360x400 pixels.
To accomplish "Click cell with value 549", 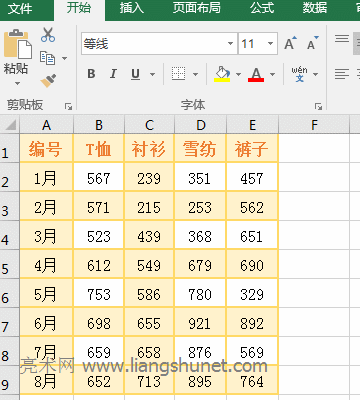I will click(x=149, y=264).
